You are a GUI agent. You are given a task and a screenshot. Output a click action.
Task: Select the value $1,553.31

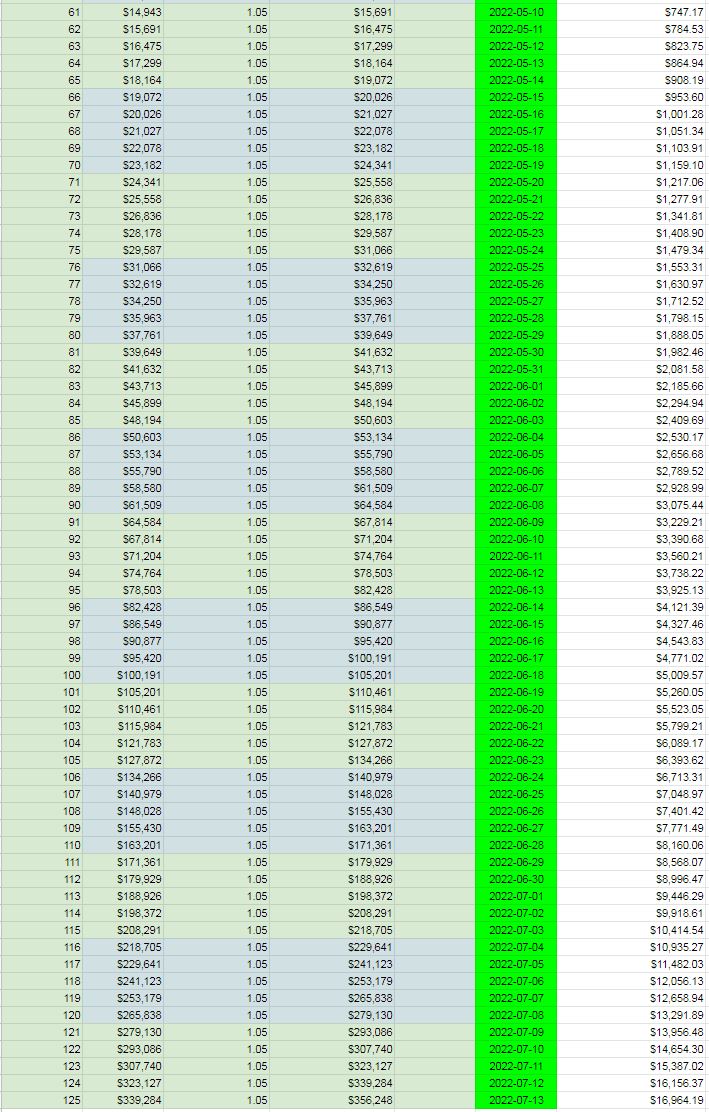680,267
